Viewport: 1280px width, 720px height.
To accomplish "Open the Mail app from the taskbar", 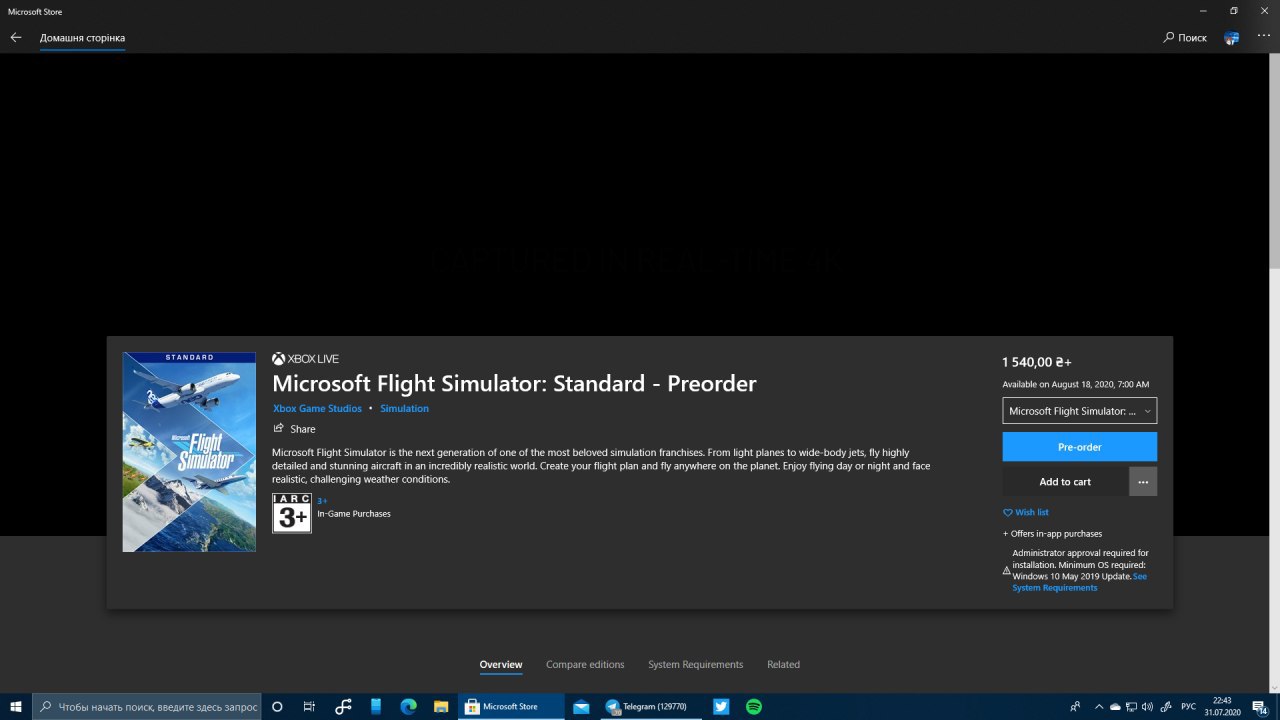I will point(581,706).
